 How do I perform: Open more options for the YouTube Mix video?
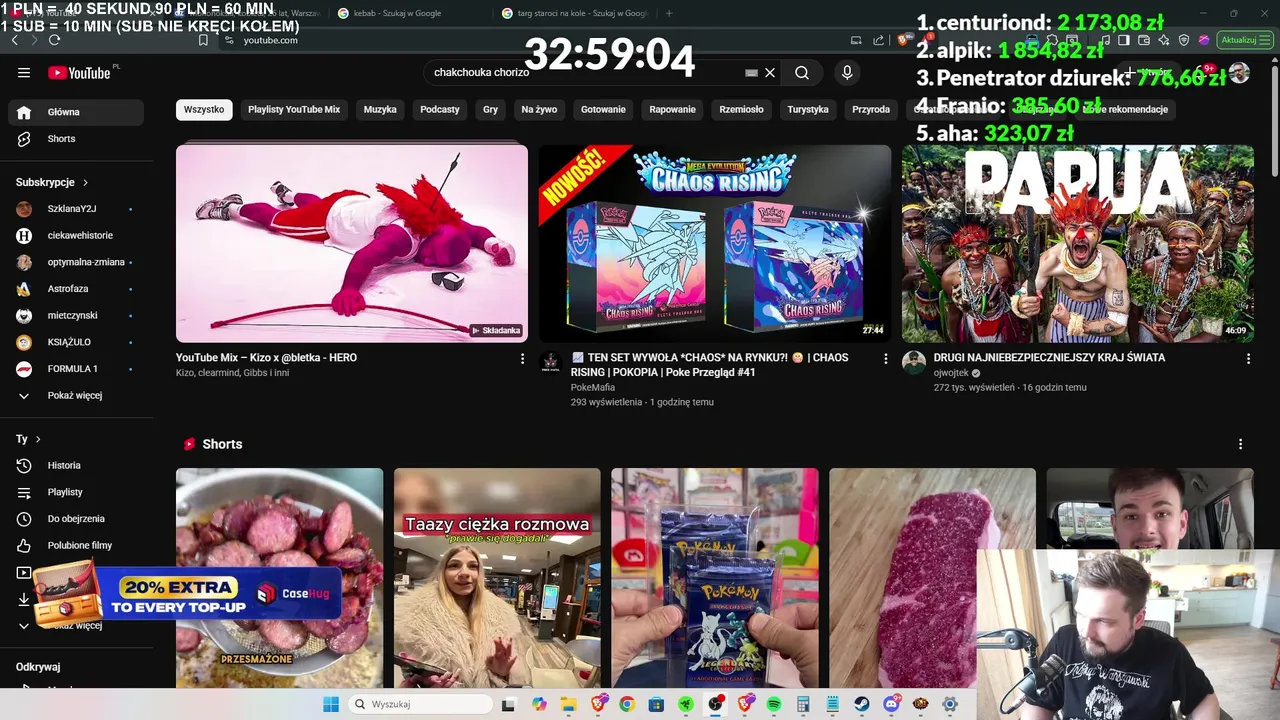click(522, 358)
